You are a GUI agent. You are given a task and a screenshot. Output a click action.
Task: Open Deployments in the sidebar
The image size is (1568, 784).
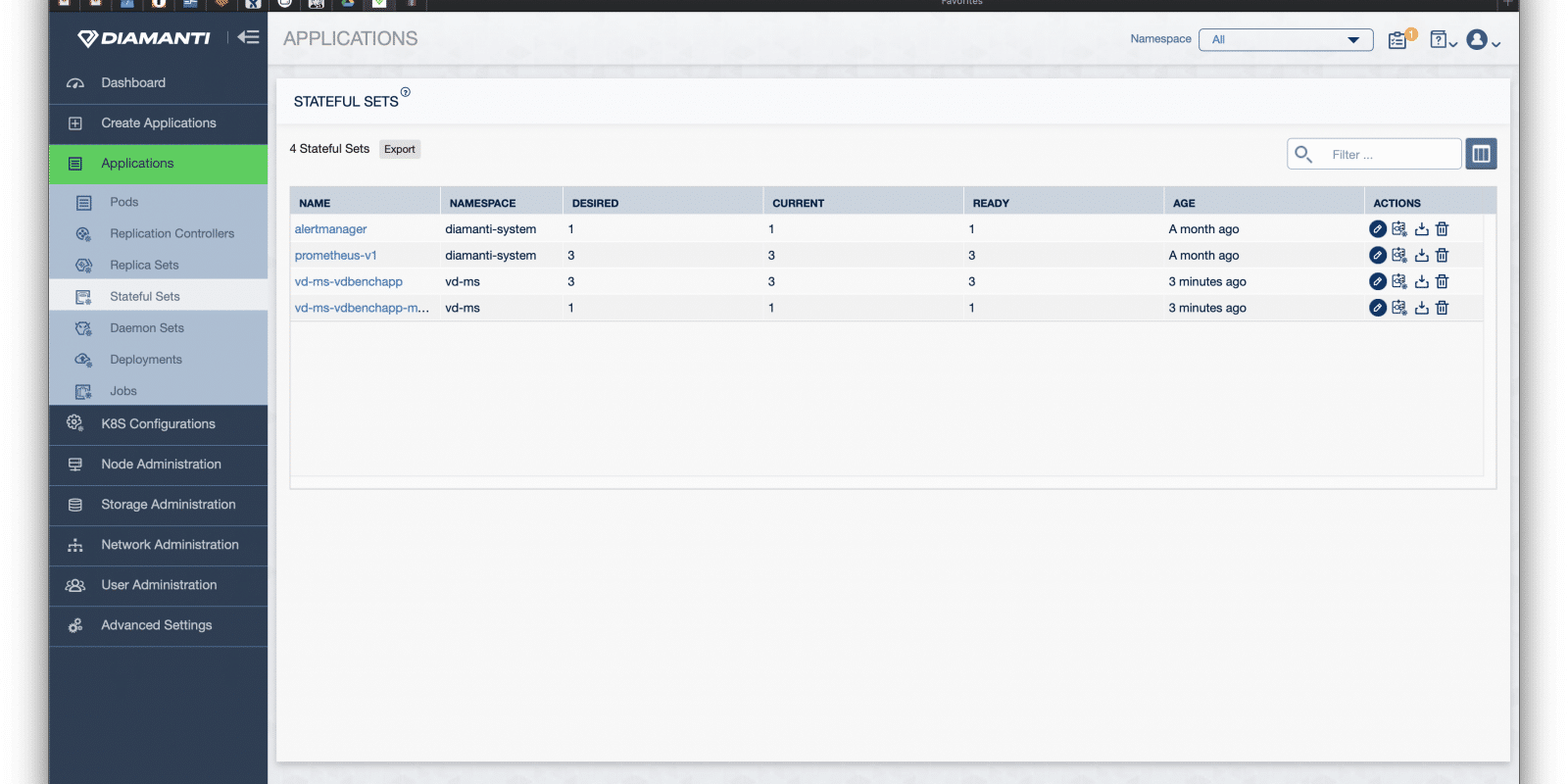[158, 359]
